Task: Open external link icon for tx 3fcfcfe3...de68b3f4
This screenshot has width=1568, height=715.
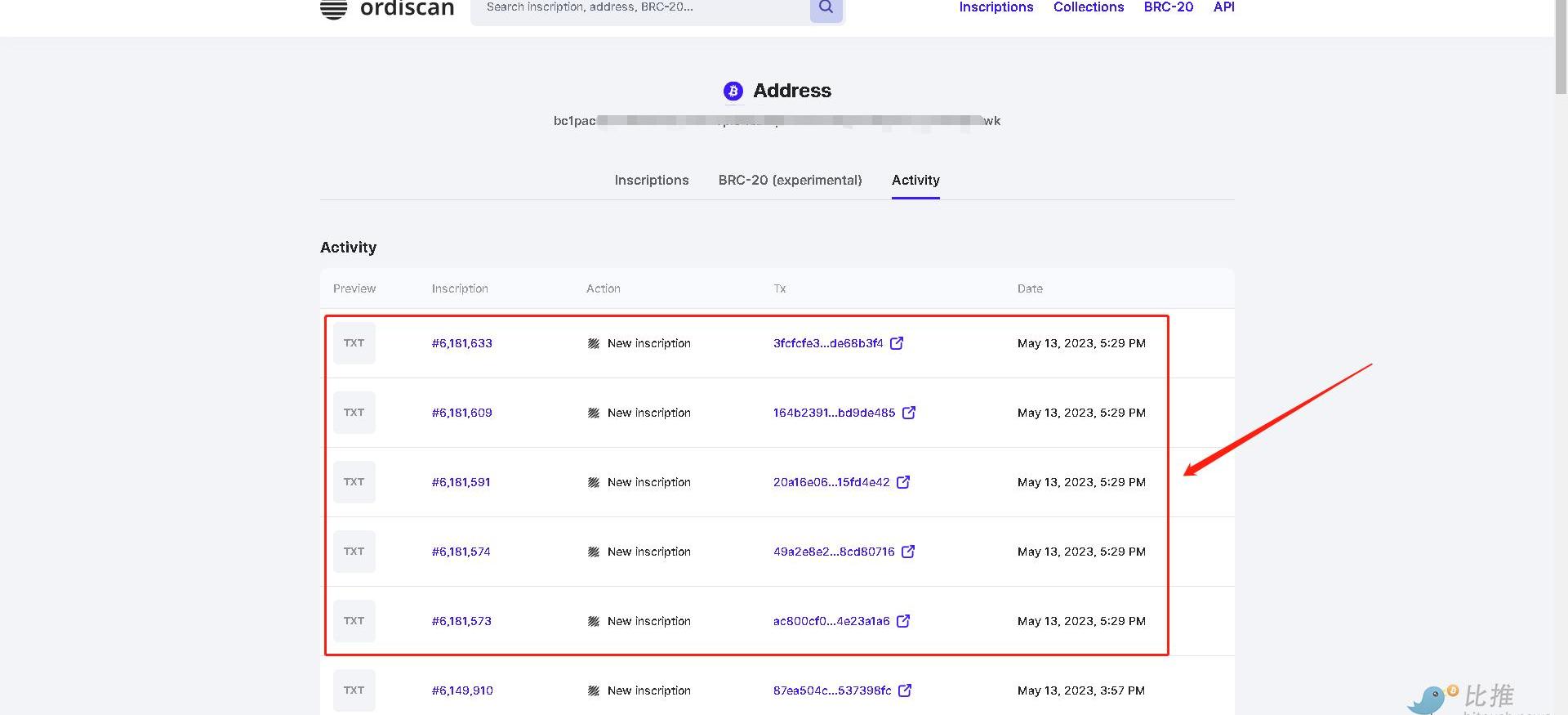Action: click(897, 343)
